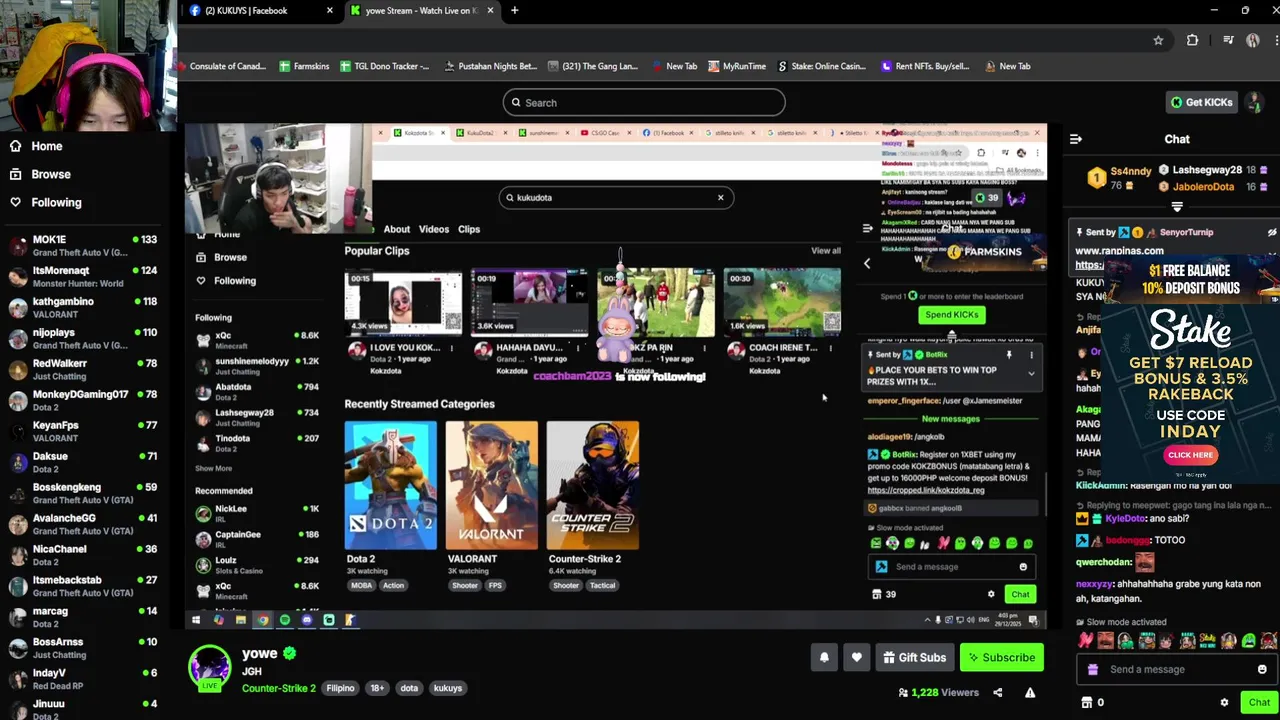Open the browser media control icon
Screen dimensions: 1280x720
[1228, 40]
